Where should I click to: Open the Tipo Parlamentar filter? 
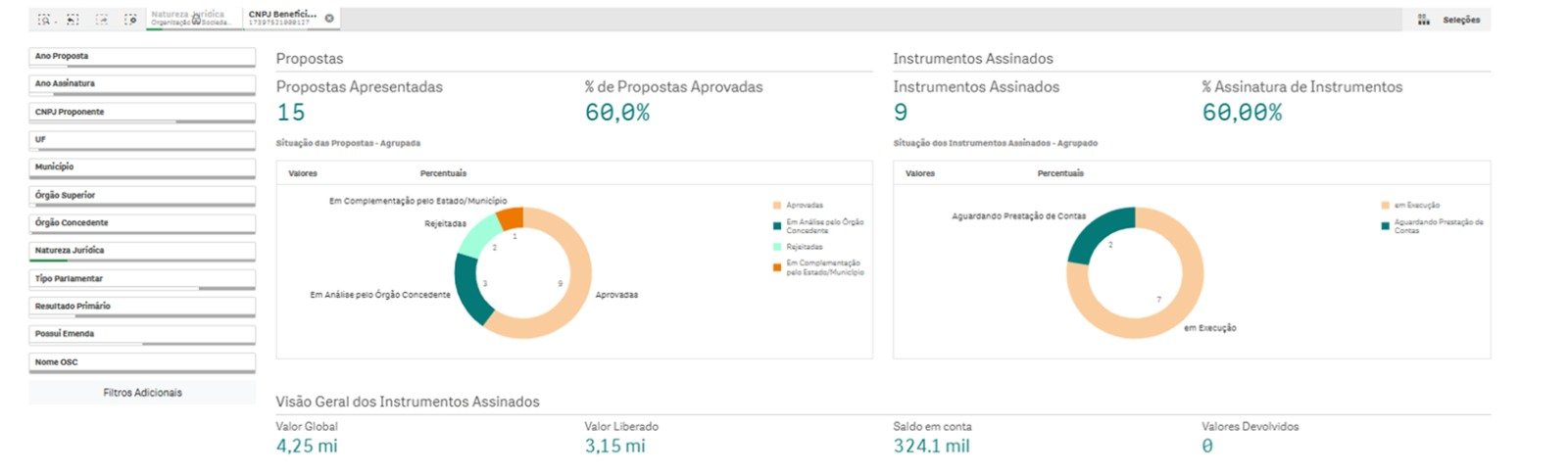(x=142, y=279)
